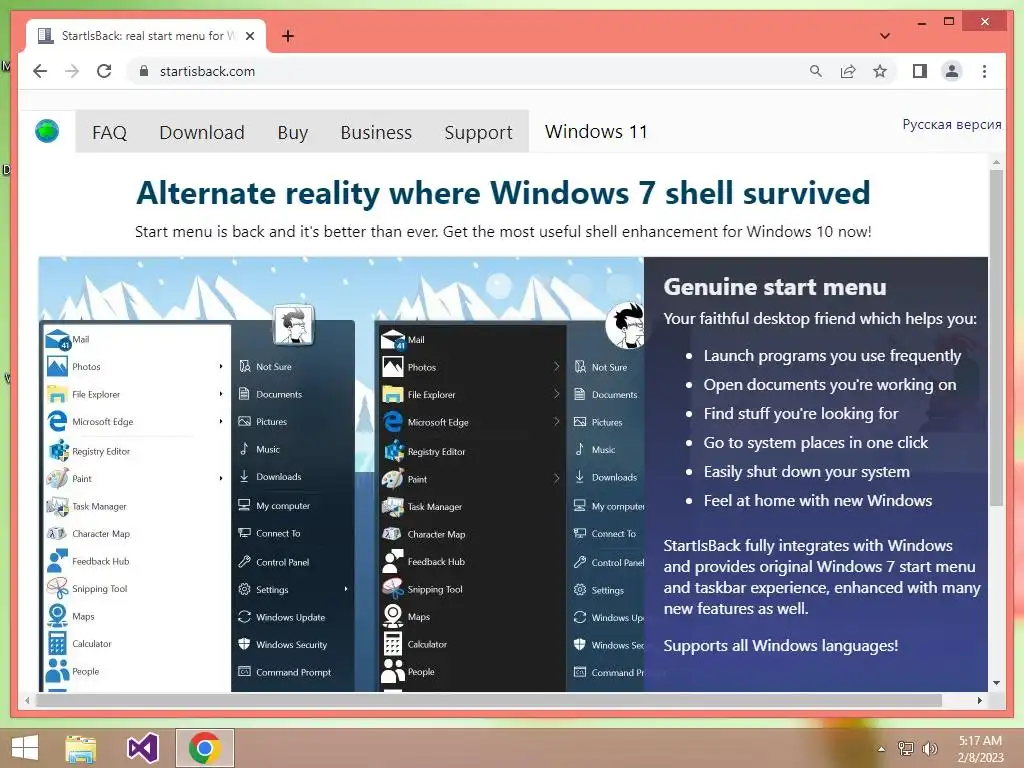
Task: Click Microsoft Edge icon in light menu
Action: [x=57, y=421]
